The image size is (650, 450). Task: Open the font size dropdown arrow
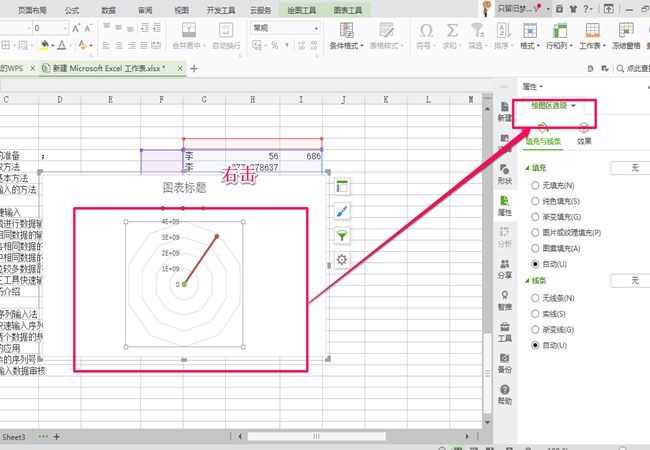coord(65,28)
